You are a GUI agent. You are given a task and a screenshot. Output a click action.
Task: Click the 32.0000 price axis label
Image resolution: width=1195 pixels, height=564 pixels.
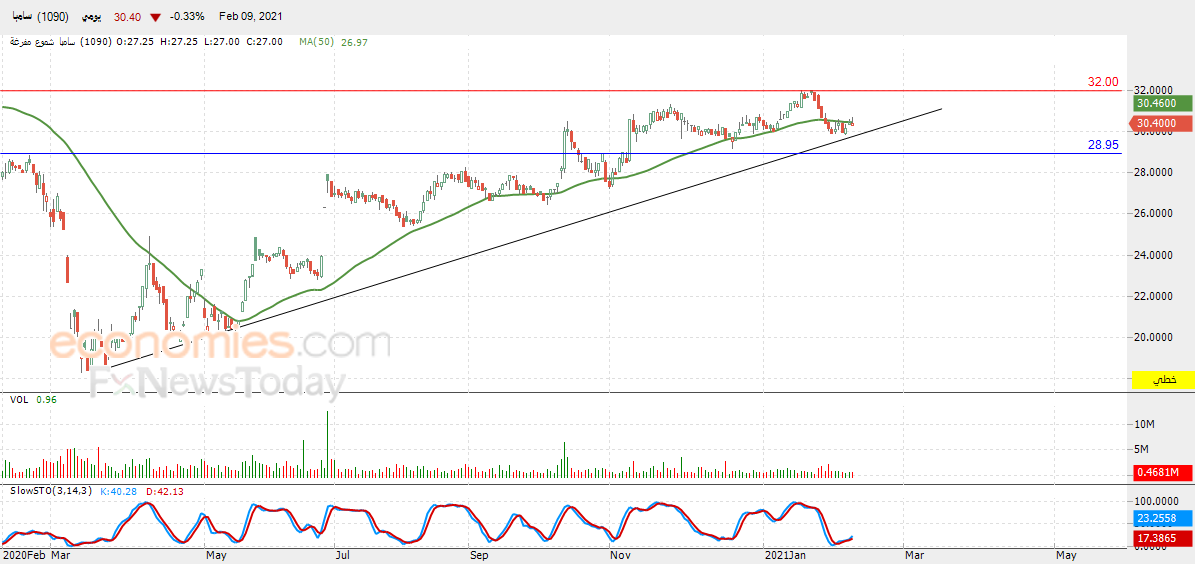[1156, 90]
